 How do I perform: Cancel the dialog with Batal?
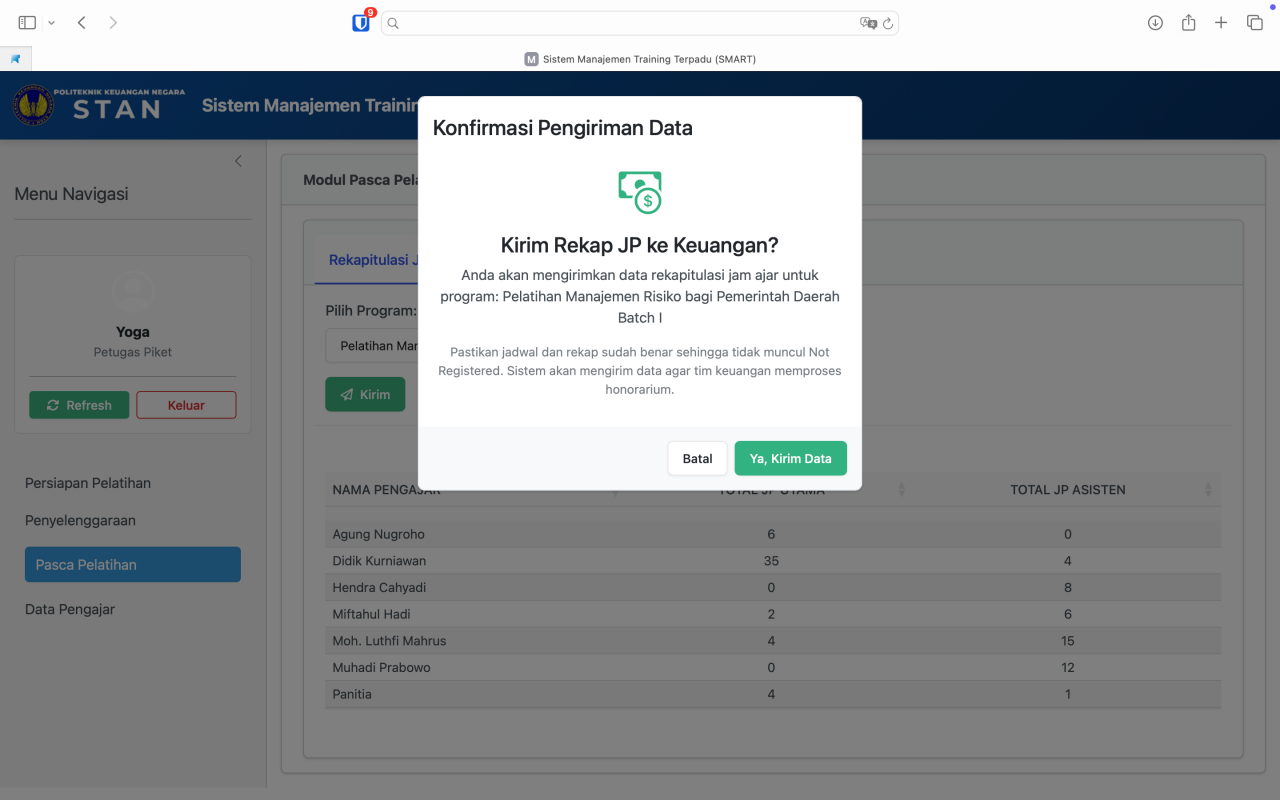(x=697, y=458)
